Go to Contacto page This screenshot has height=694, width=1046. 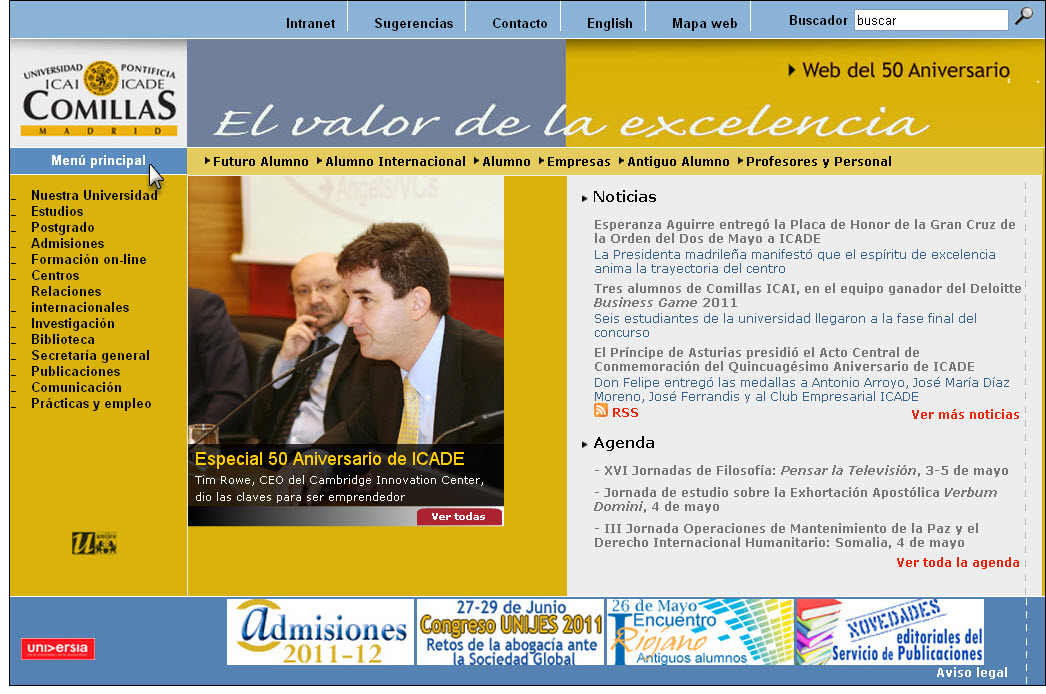click(x=520, y=23)
